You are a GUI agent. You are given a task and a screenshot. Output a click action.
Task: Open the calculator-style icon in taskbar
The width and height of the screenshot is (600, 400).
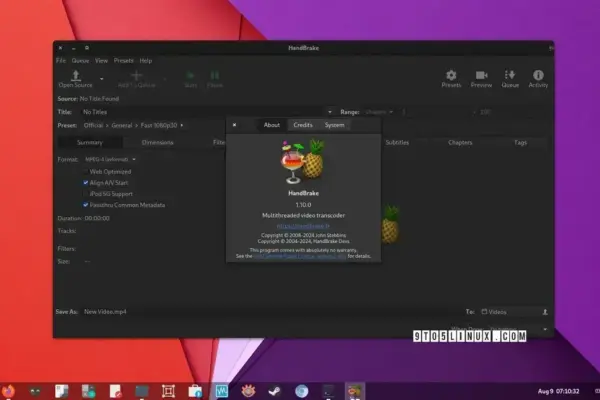tap(88, 391)
